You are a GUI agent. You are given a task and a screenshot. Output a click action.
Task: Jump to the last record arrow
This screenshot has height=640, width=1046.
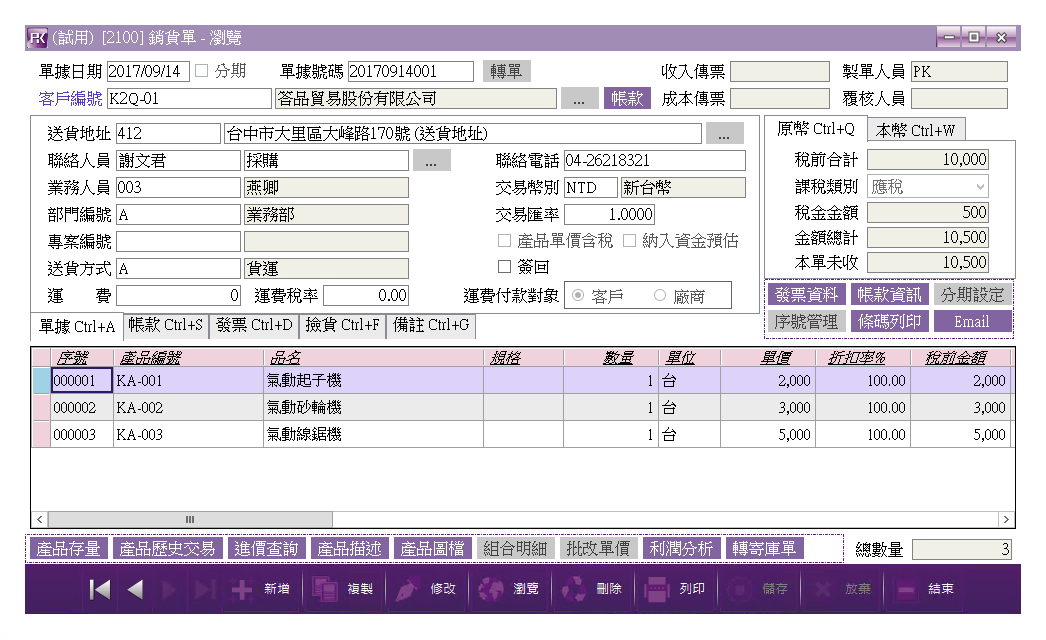coord(205,589)
